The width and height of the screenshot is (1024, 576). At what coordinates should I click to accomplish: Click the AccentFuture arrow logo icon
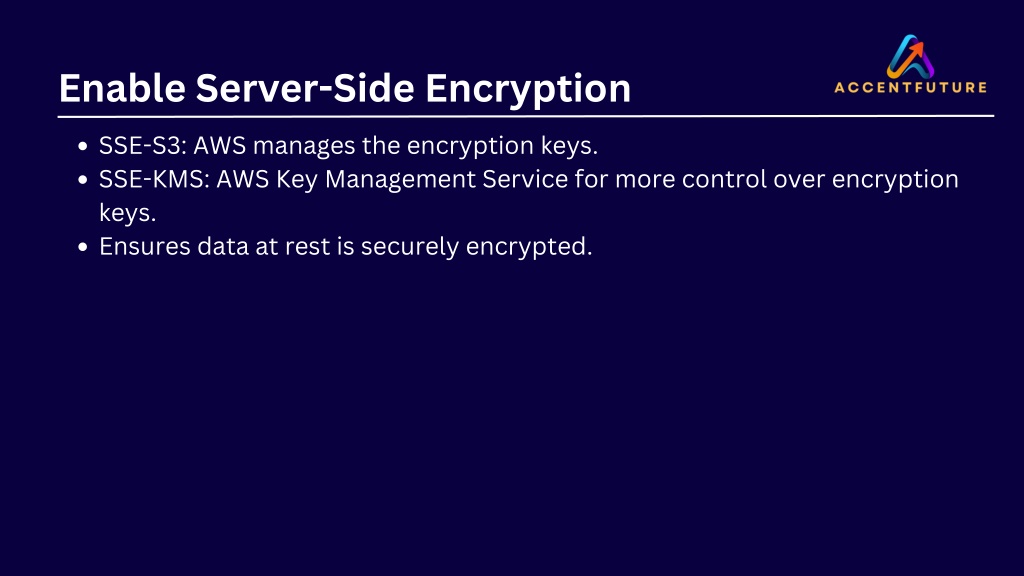910,56
